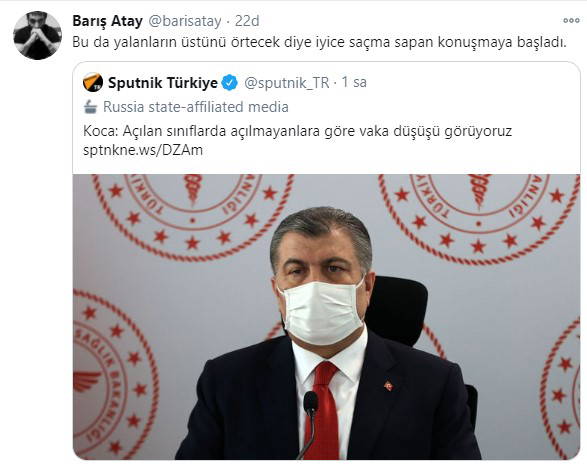Click the quoted Koca headline text
The width and height of the screenshot is (587, 468).
[297, 131]
